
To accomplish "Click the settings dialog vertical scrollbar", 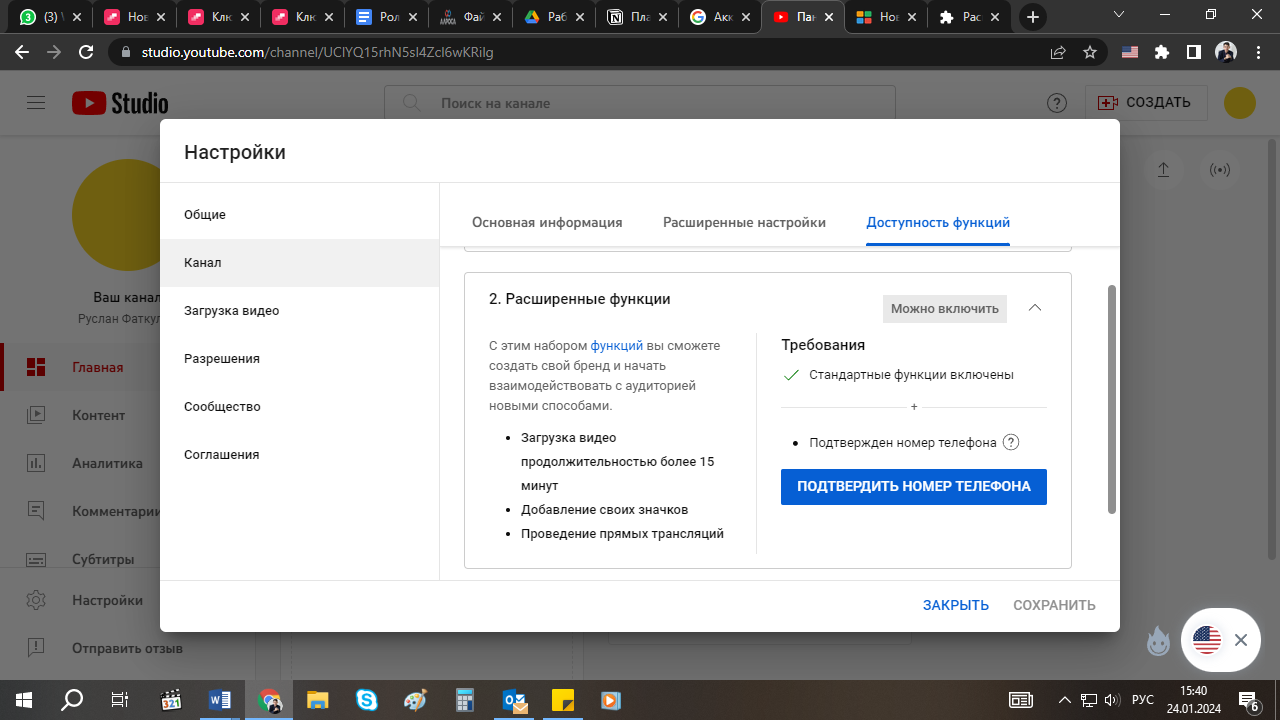I will [x=1111, y=400].
